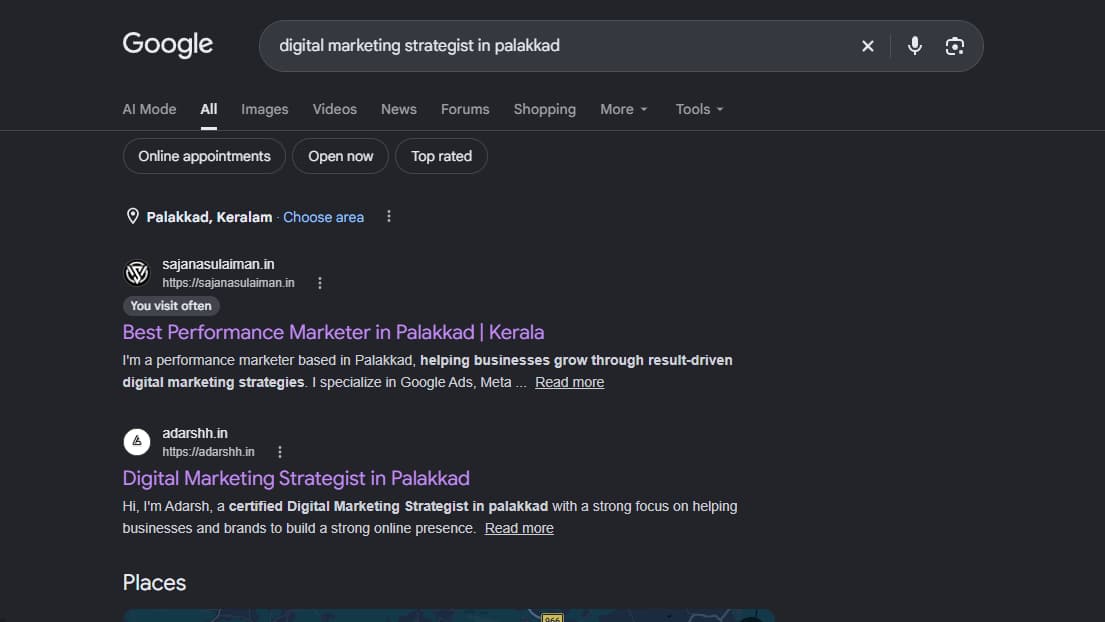This screenshot has width=1105, height=622.
Task: Click the https://adarshh.in URL text
Action: point(209,452)
